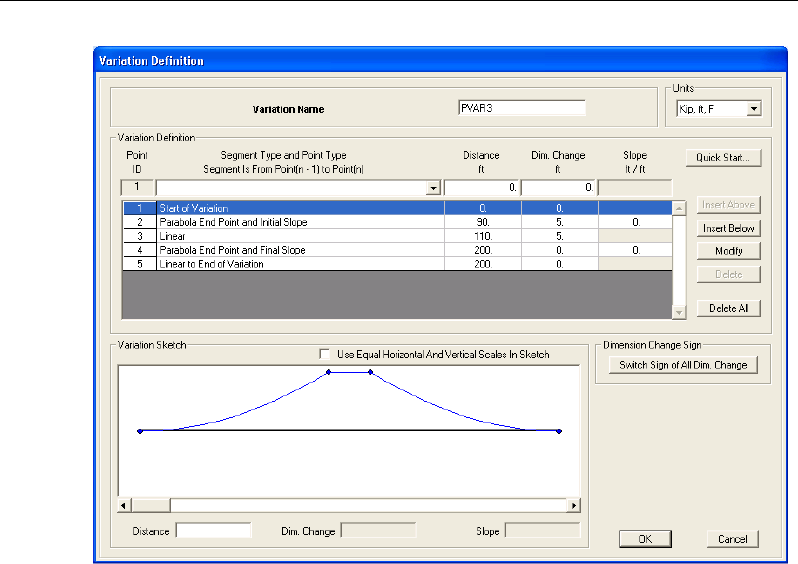This screenshot has width=798, height=564.
Task: Click the sketch Distance input box
Action: (213, 530)
